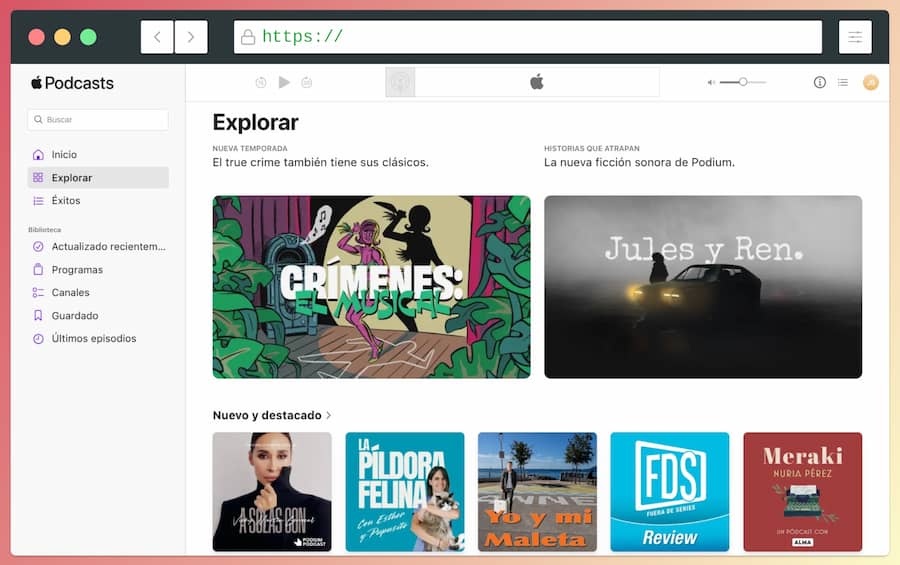
Task: Select Explorar in sidebar
Action: click(x=98, y=177)
